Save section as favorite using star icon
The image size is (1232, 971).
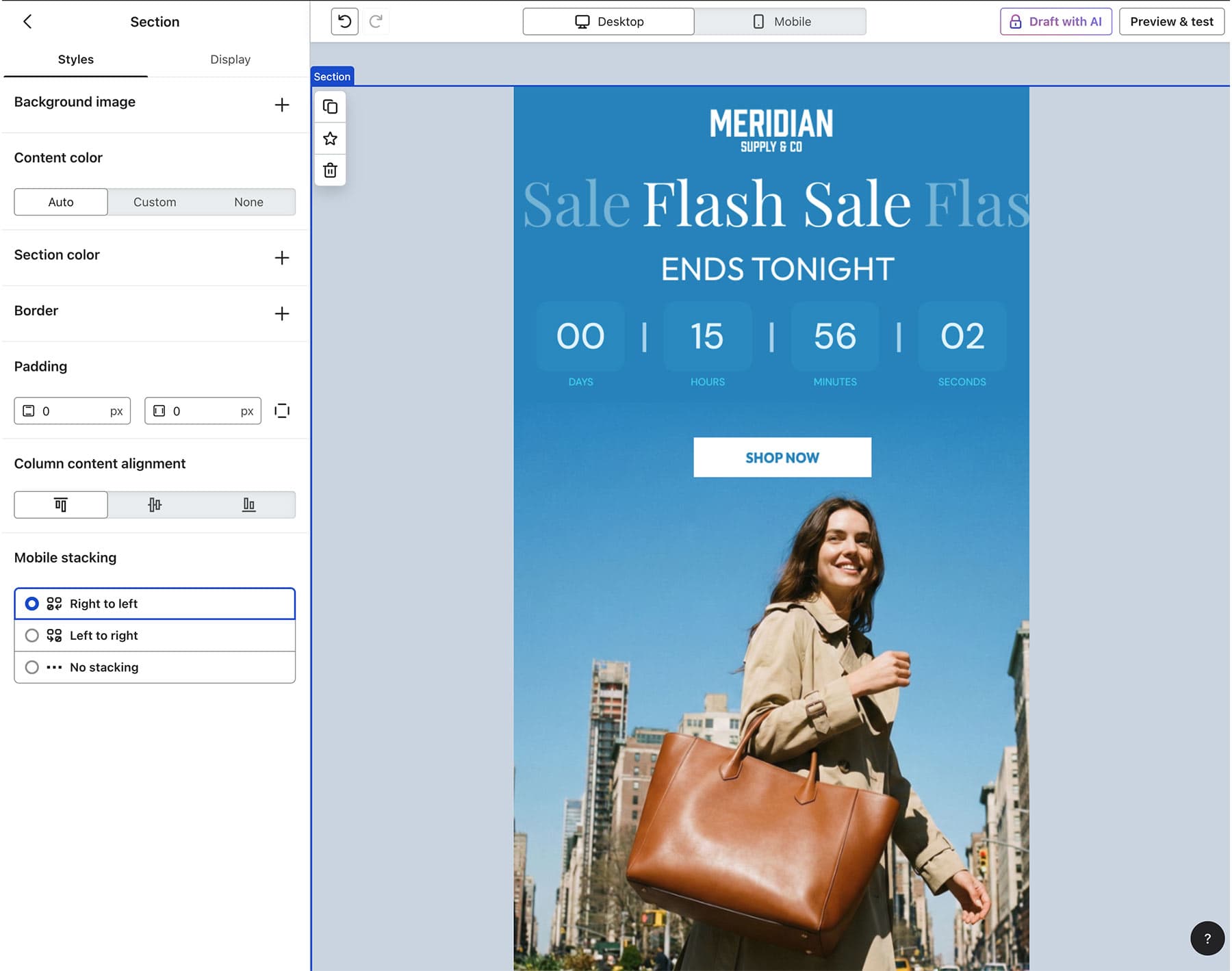(x=330, y=138)
